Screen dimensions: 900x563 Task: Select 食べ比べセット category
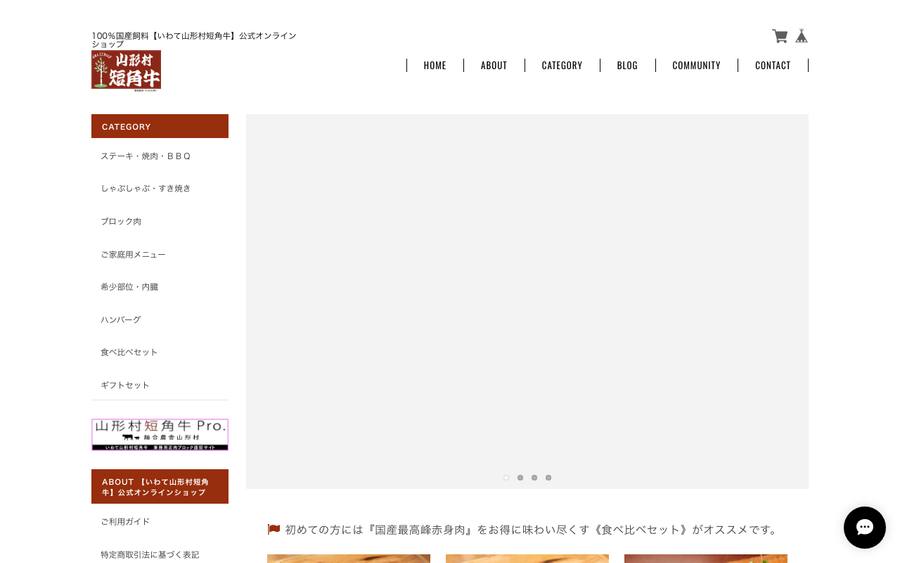(x=129, y=352)
